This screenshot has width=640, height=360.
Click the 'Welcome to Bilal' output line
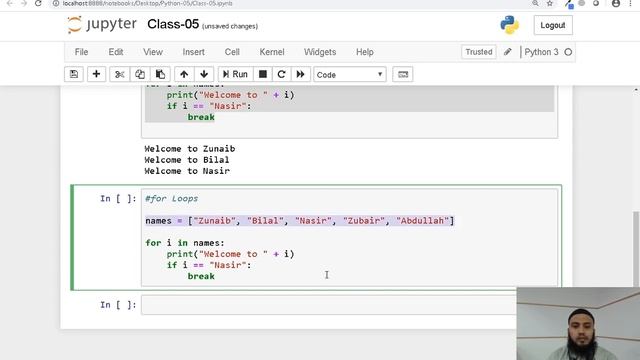(187, 160)
